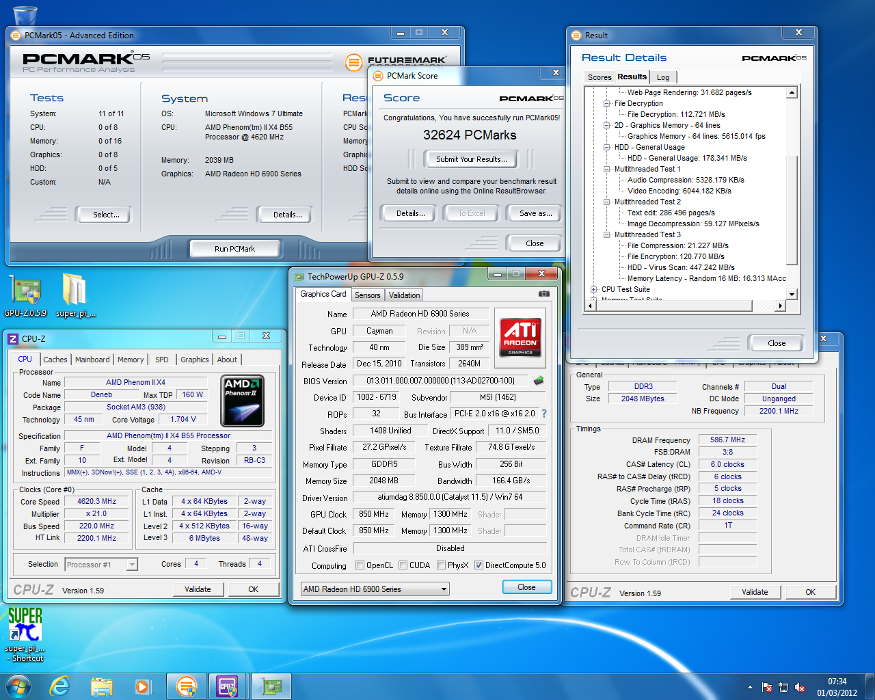This screenshot has height=700, width=875.
Task: Collapse the HDD - General Usage node
Action: coord(607,147)
